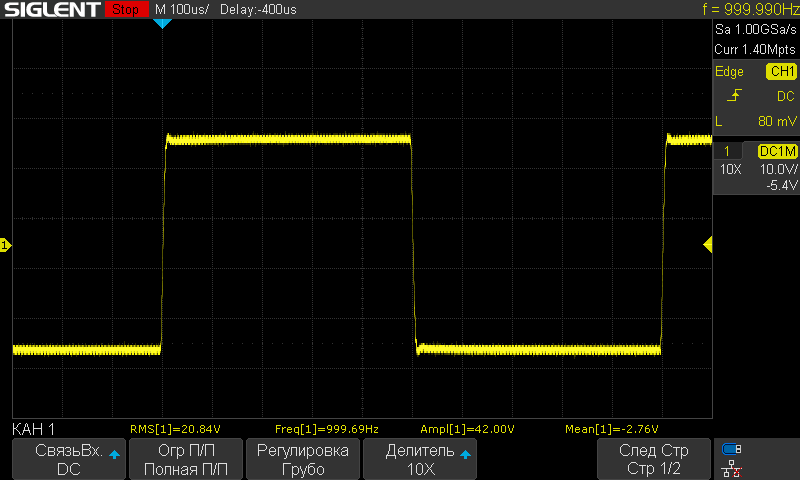Open the Делитель 10X probe menu
This screenshot has height=480, width=800.
420,459
